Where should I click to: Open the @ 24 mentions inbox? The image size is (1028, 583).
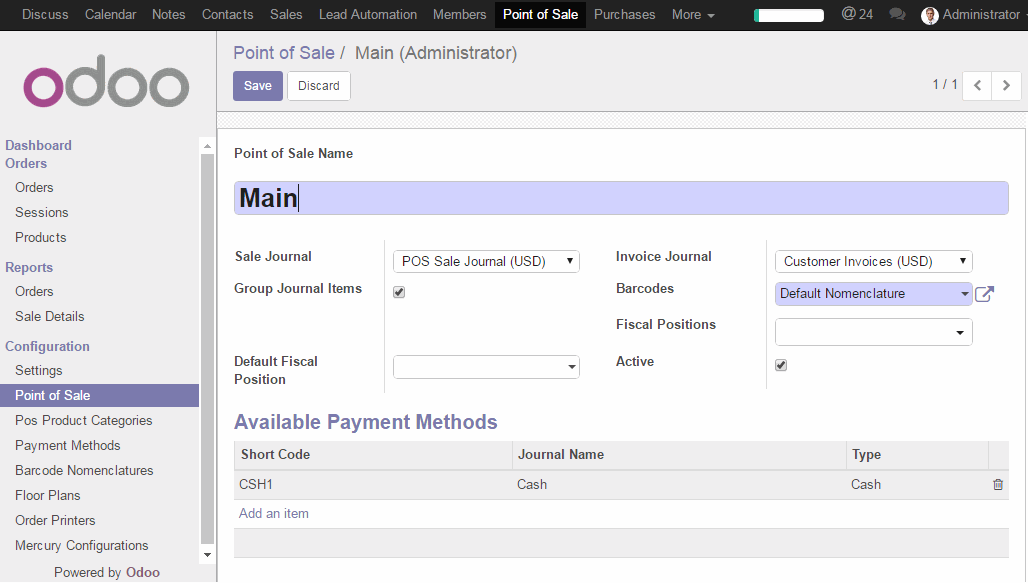(856, 15)
